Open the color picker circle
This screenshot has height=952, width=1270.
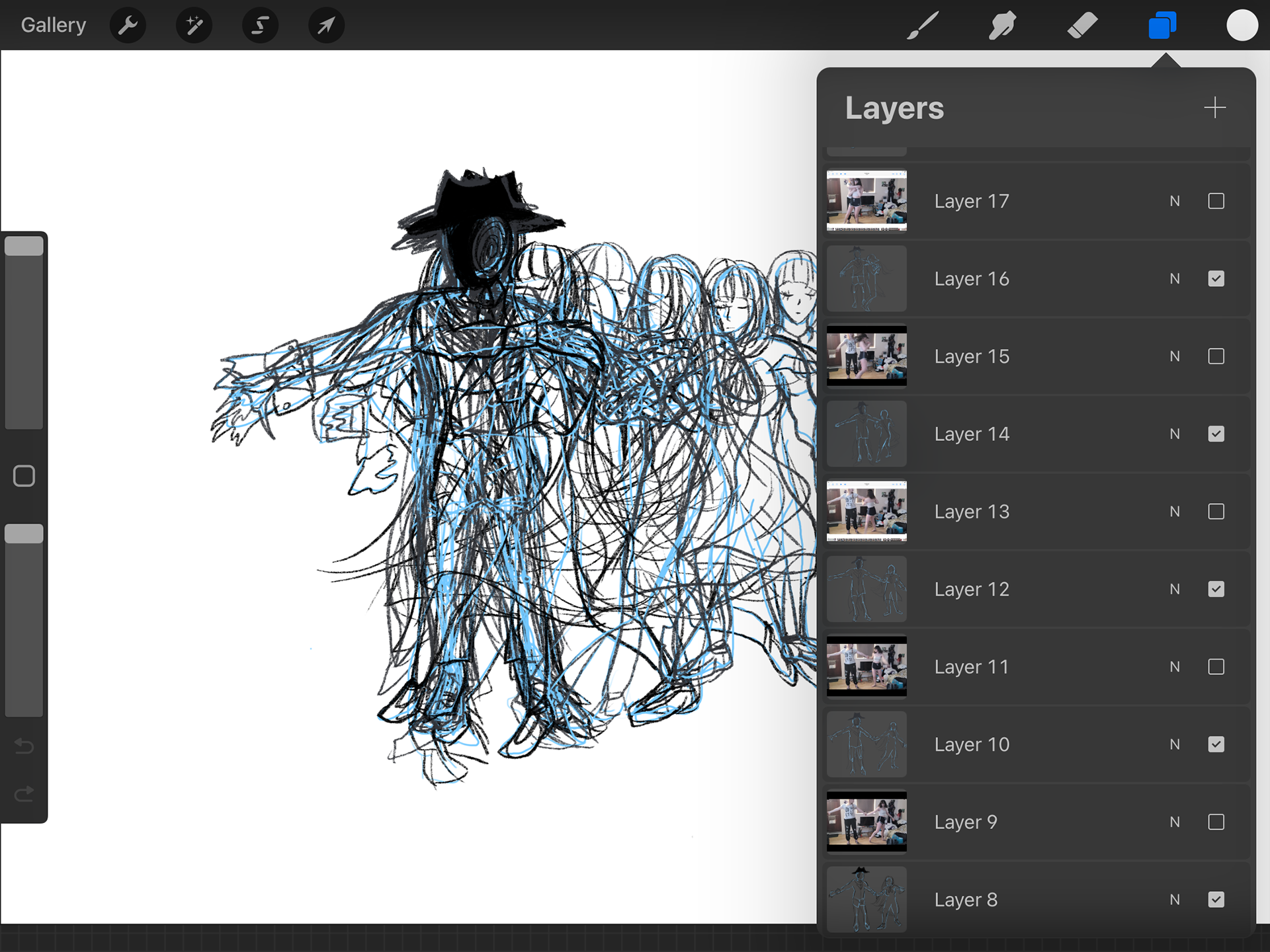pyautogui.click(x=1242, y=26)
